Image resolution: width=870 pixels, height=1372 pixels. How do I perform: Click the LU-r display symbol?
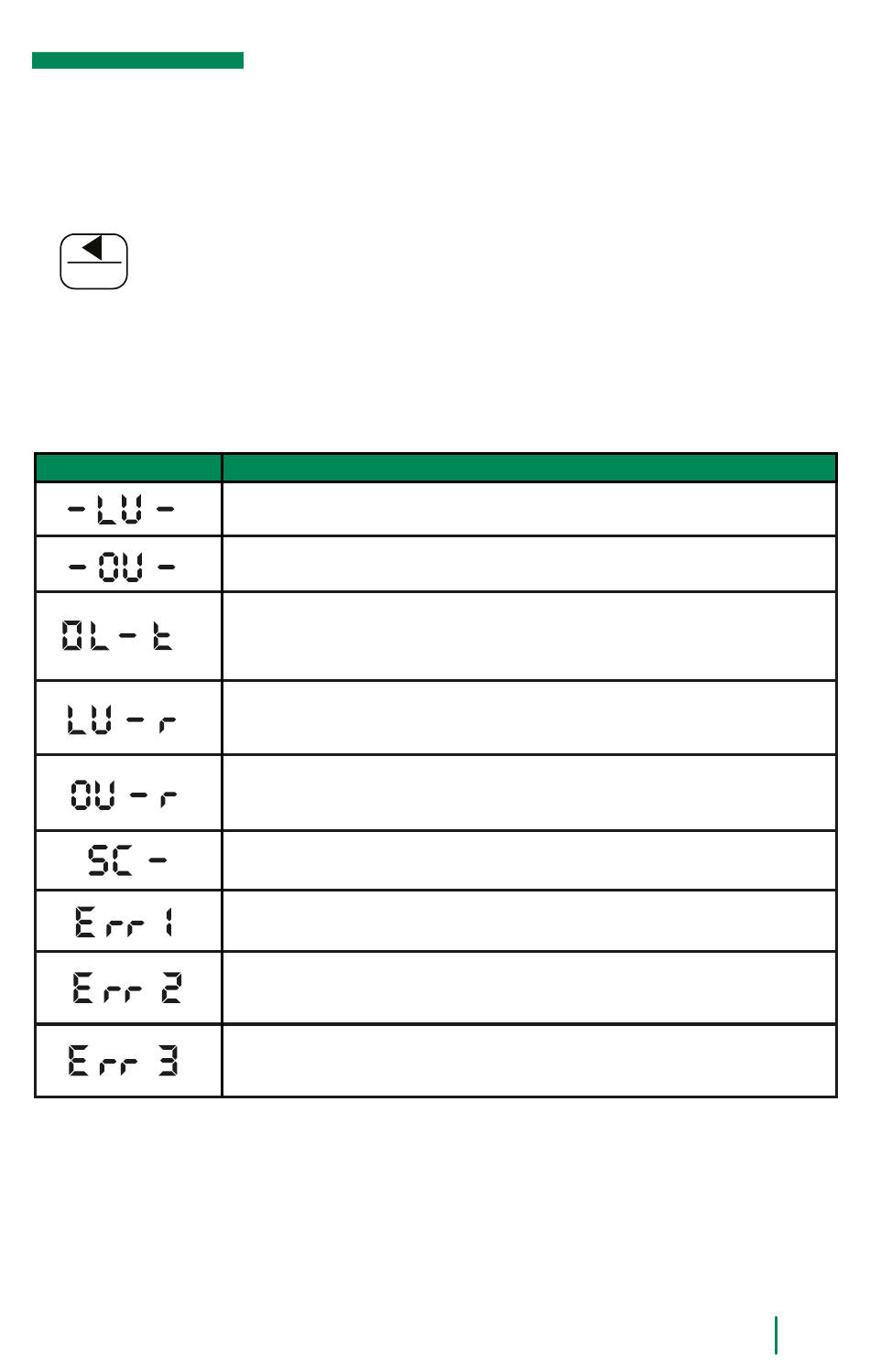(121, 719)
